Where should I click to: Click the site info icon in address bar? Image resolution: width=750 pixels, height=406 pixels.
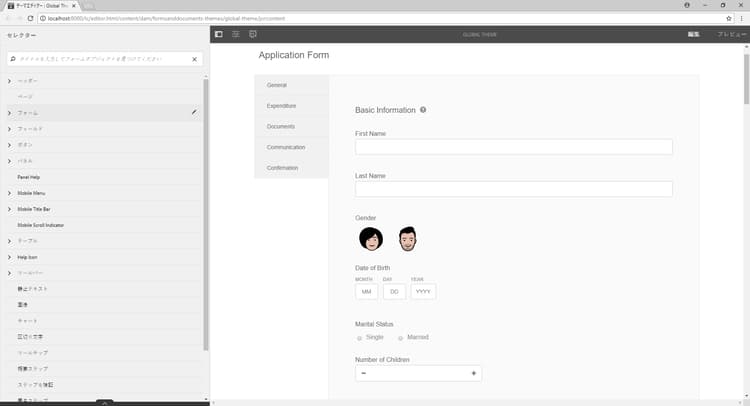(43, 18)
